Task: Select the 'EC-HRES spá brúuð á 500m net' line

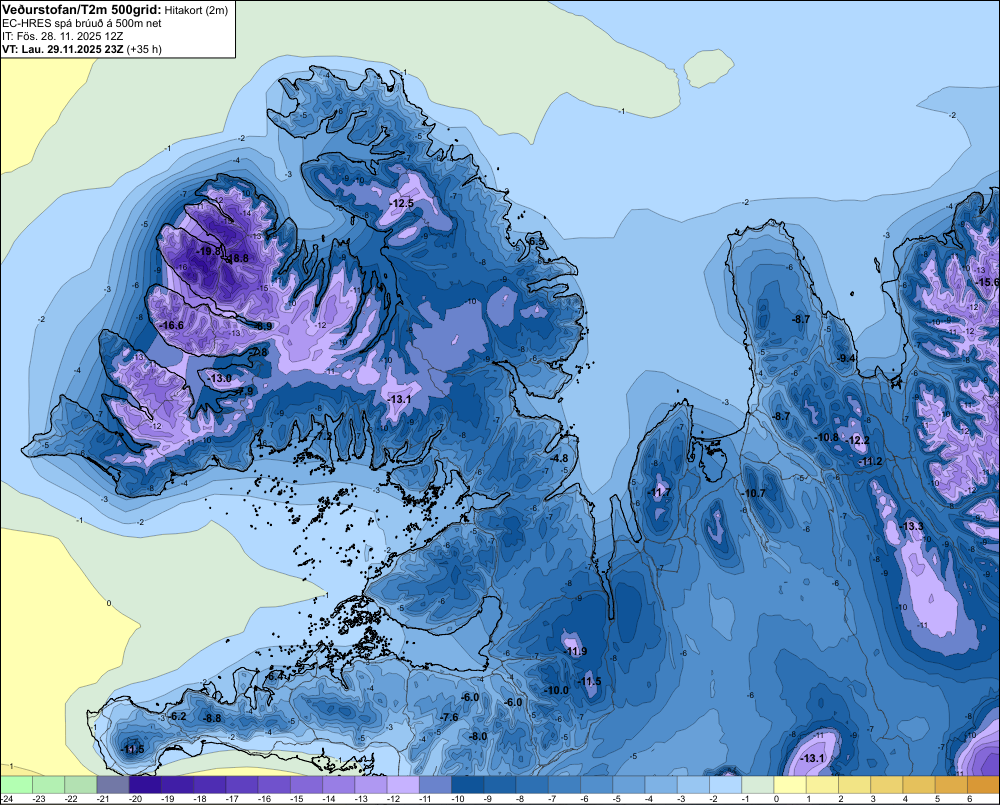Action: click(82, 23)
